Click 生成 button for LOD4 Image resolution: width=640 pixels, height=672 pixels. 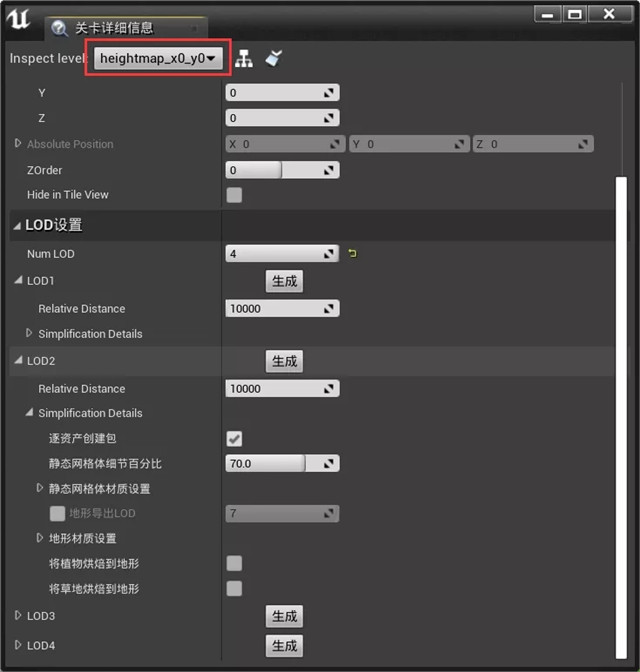[x=285, y=646]
